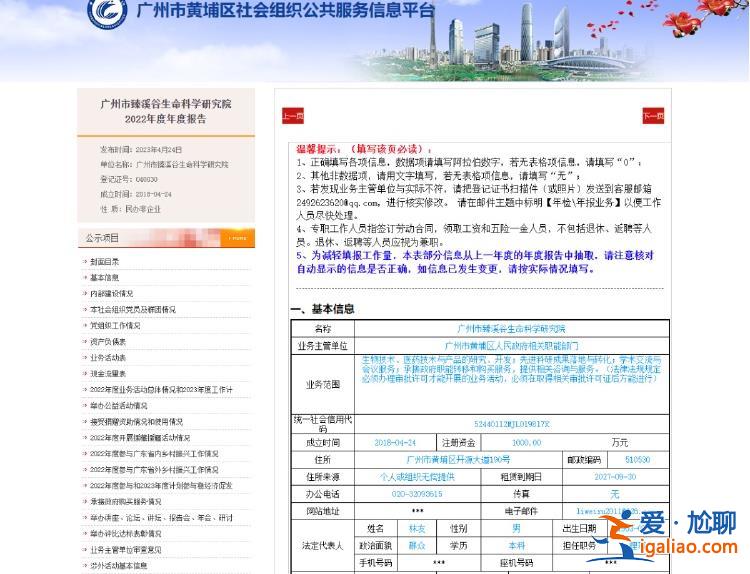Image resolution: width=750 pixels, height=574 pixels.
Task: Click the 学历 value 本科
Action: point(517,545)
